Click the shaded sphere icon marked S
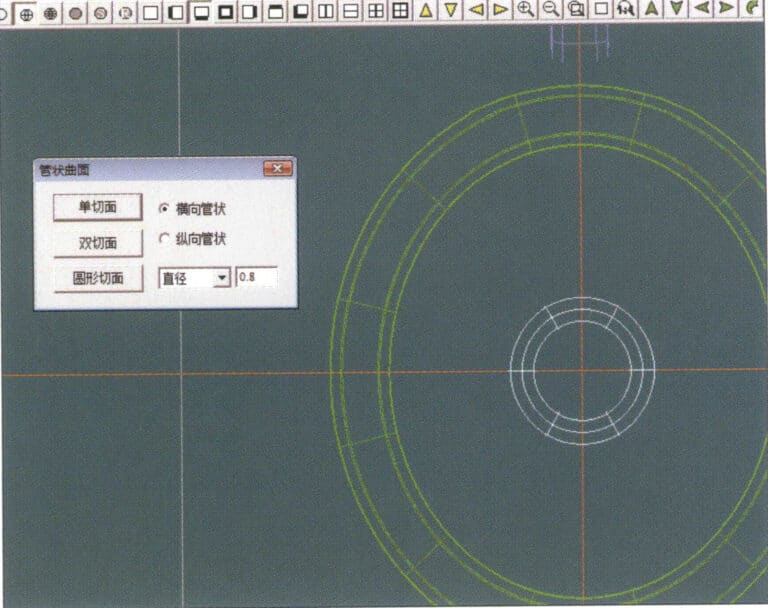Image resolution: width=768 pixels, height=608 pixels. pyautogui.click(x=100, y=13)
